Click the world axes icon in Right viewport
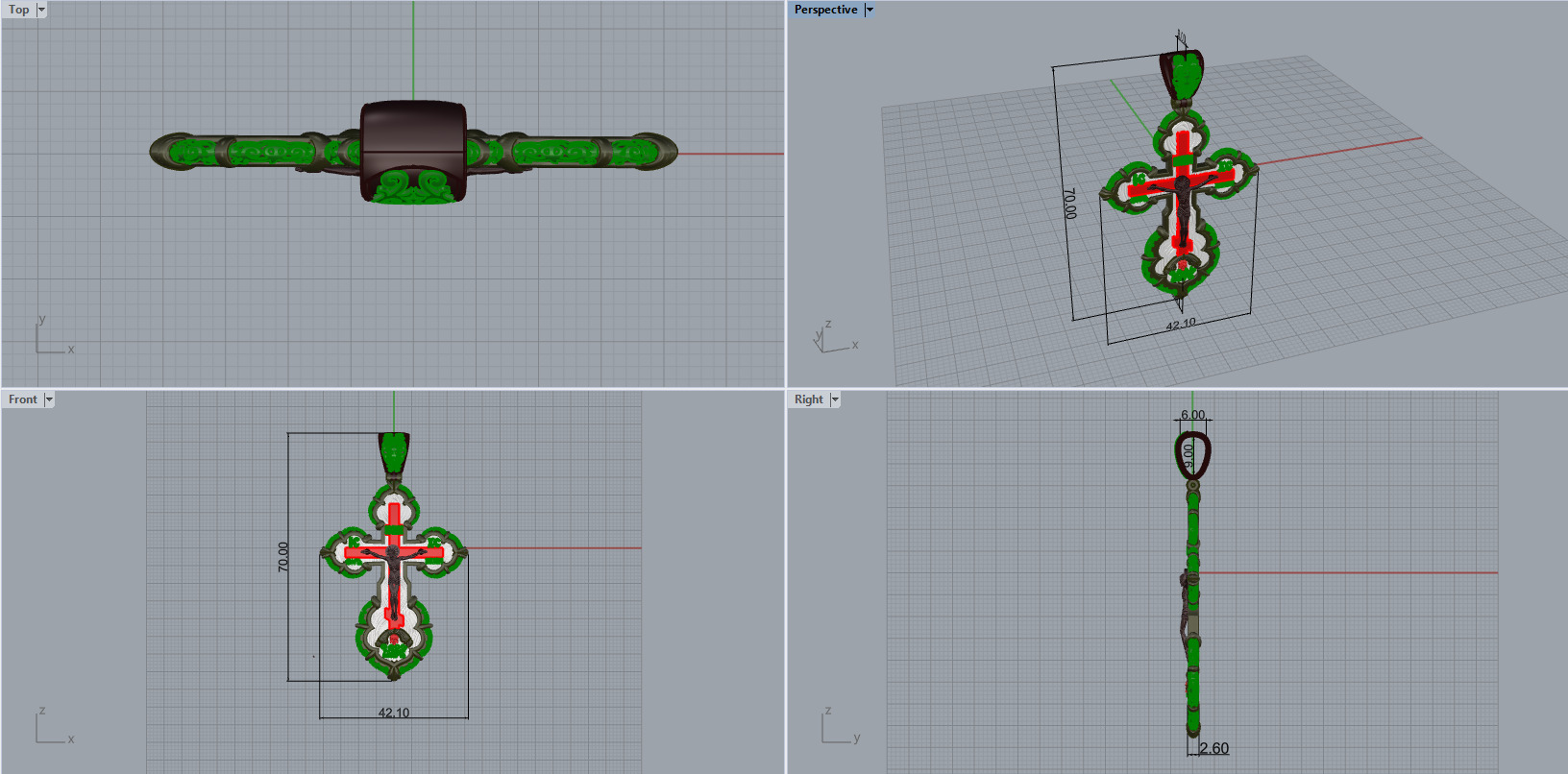Viewport: 1568px width, 774px height. coord(841,726)
